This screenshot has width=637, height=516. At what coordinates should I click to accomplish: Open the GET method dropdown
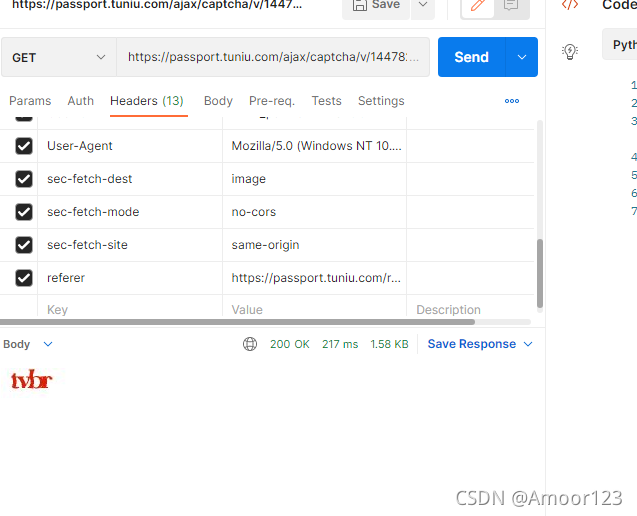coord(59,57)
